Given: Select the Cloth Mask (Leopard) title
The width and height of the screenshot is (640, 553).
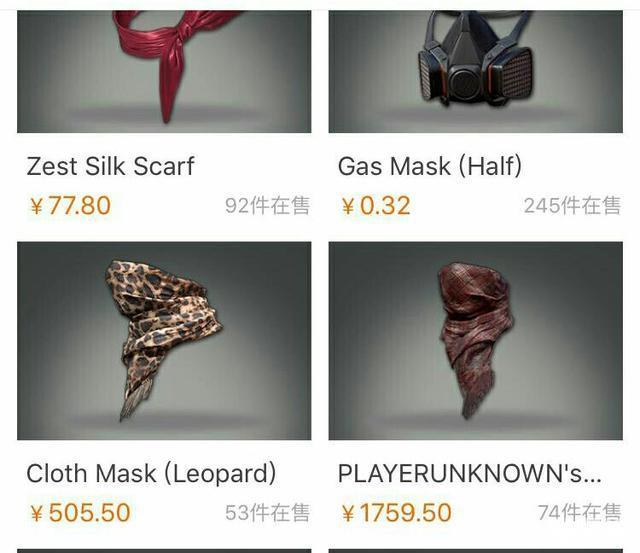Looking at the screenshot, I should click(151, 473).
